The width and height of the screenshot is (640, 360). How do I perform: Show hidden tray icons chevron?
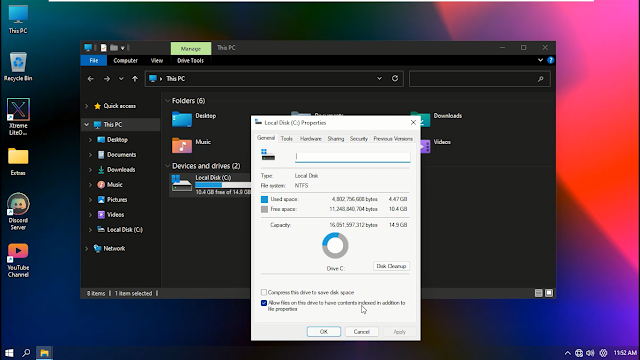(x=568, y=353)
